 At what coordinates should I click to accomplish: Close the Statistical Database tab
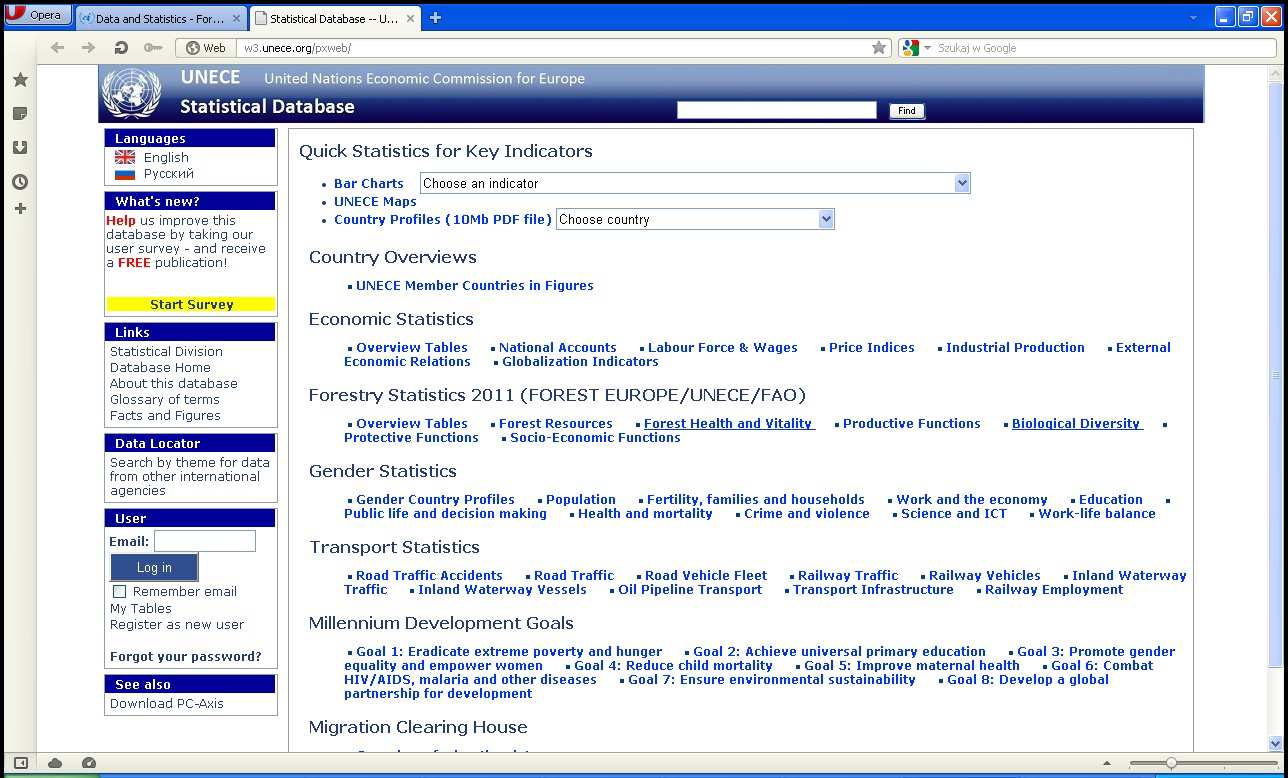point(411,18)
